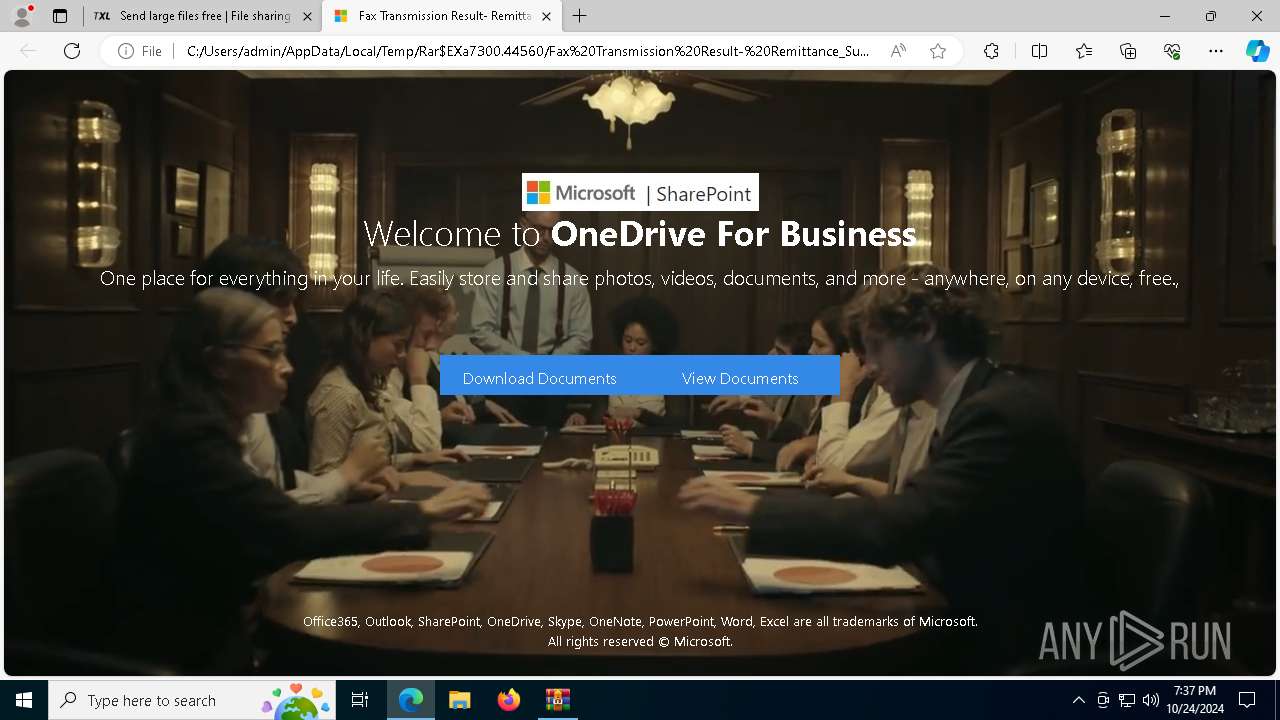Minimize the Edge browser window
This screenshot has width=1280, height=720.
pos(1165,16)
